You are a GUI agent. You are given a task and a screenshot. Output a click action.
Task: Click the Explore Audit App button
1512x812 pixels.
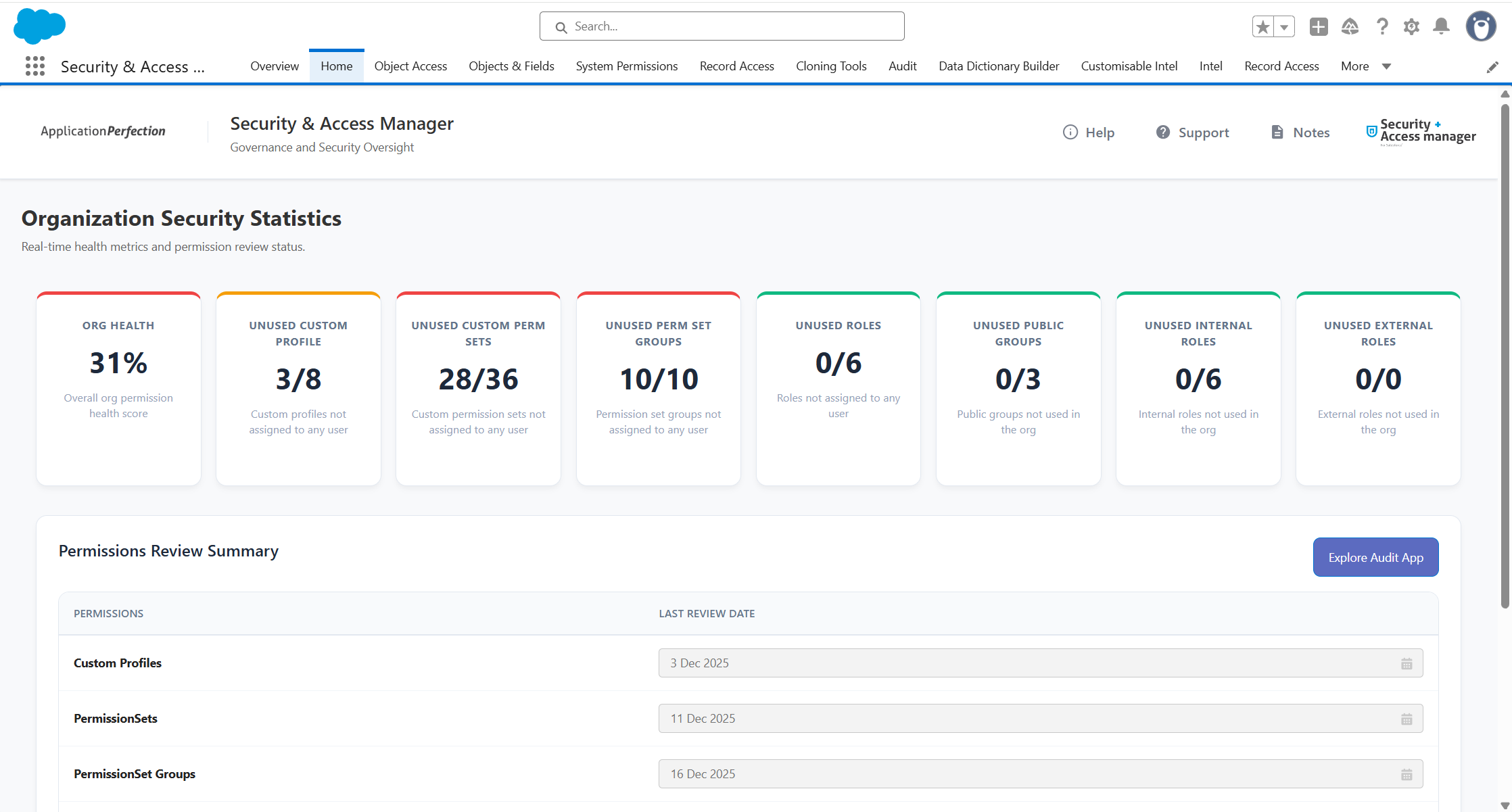[1375, 557]
